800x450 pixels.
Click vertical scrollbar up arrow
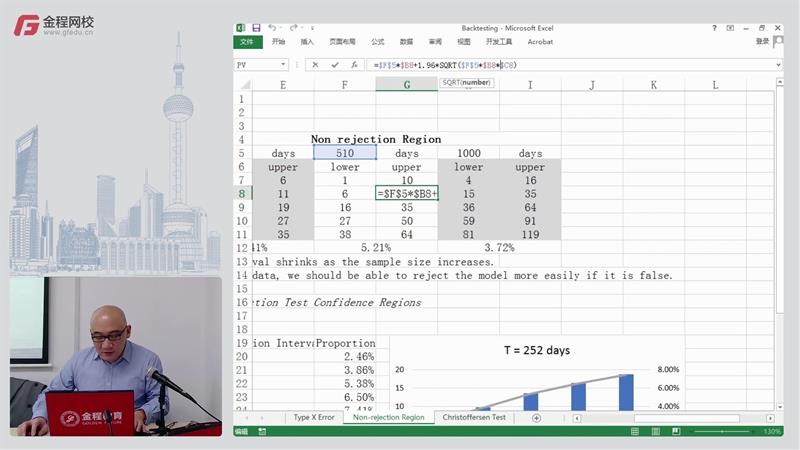pos(780,82)
